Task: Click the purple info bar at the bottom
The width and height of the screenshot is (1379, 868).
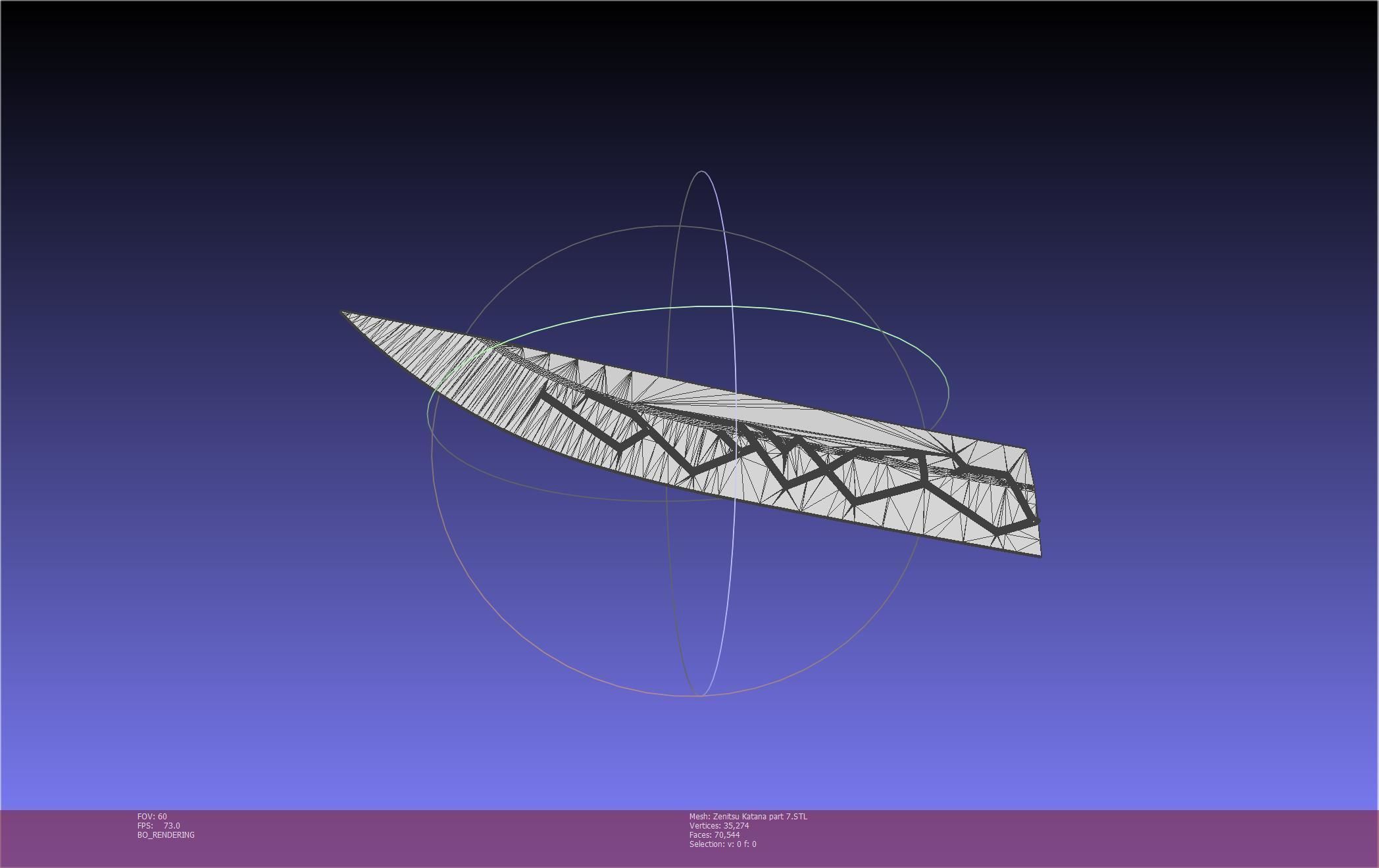Action: click(1053, 838)
